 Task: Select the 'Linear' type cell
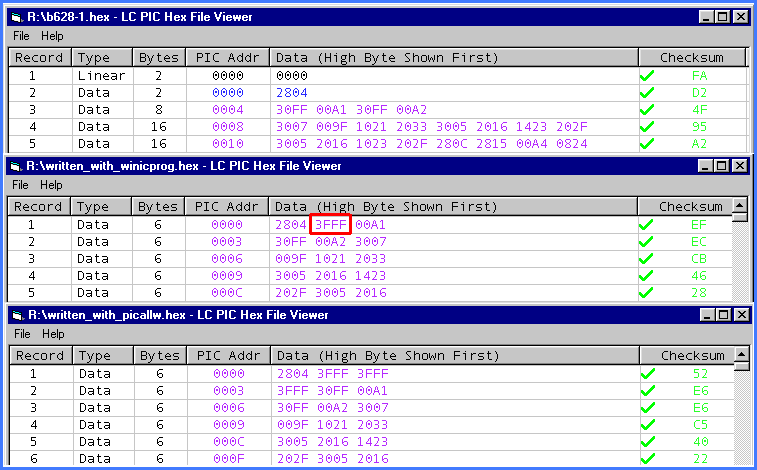(101, 76)
